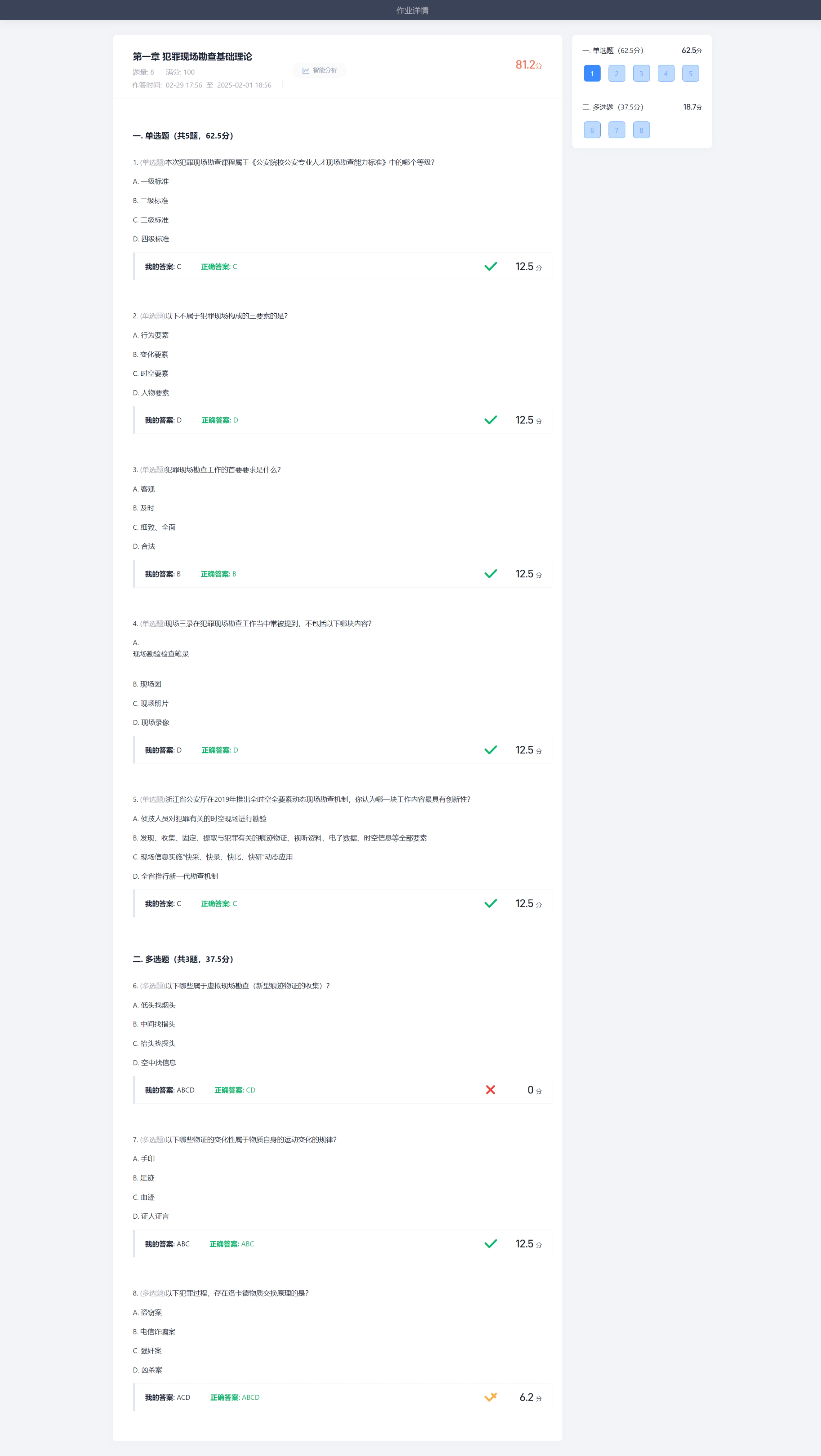Open the 智能分析 smart analysis button
Image resolution: width=821 pixels, height=1456 pixels.
(320, 71)
